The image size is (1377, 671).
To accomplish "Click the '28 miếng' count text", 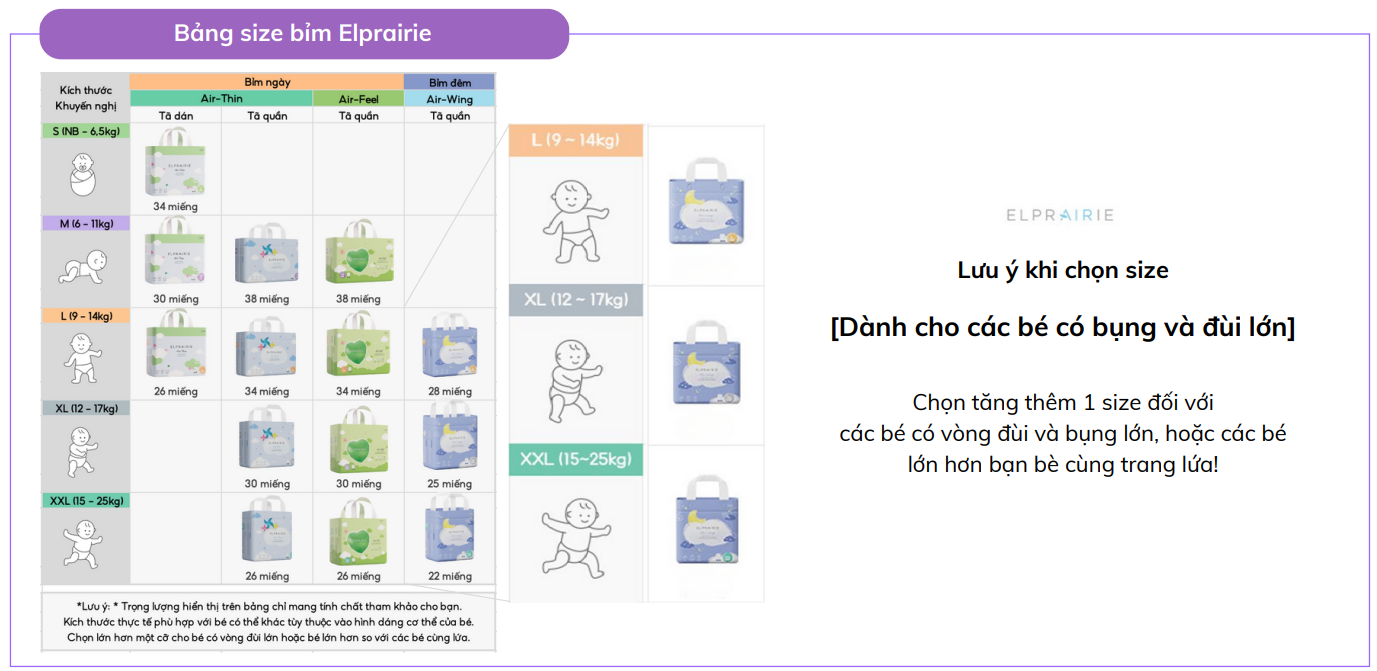I will tap(450, 391).
